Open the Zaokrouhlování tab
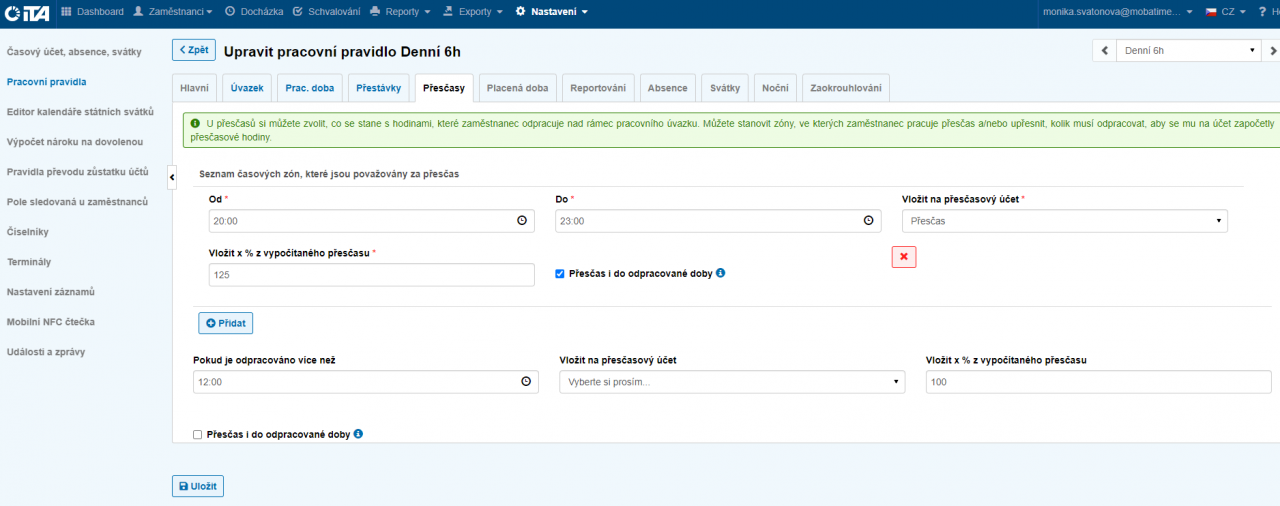Viewport: 1280px width, 506px height. (845, 88)
